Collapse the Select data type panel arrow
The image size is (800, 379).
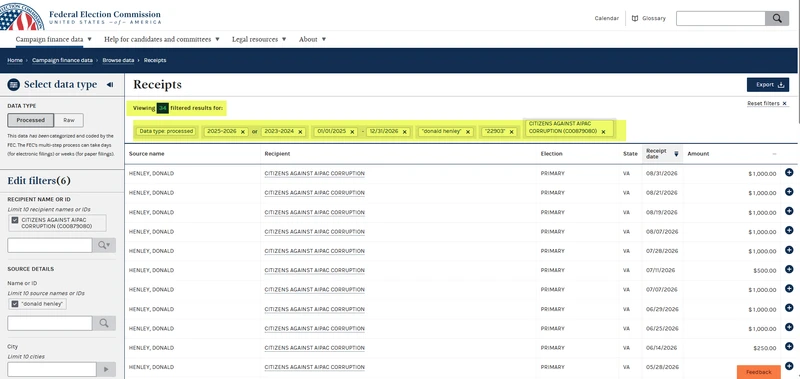click(110, 85)
